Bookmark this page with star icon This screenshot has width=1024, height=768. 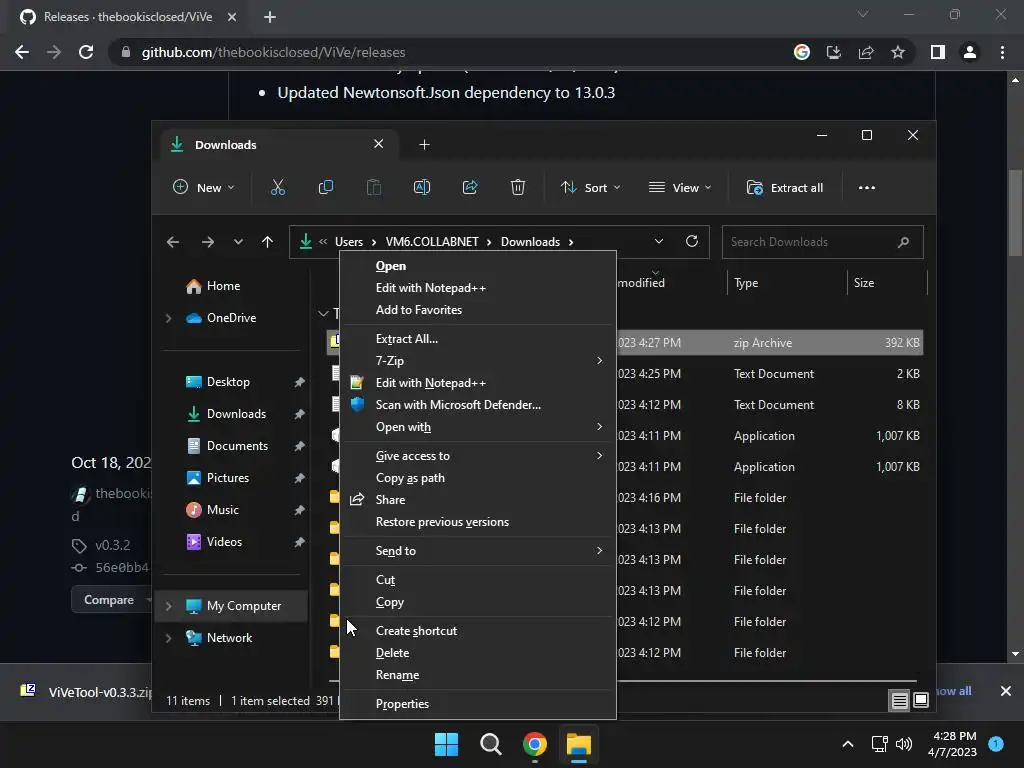pos(898,52)
